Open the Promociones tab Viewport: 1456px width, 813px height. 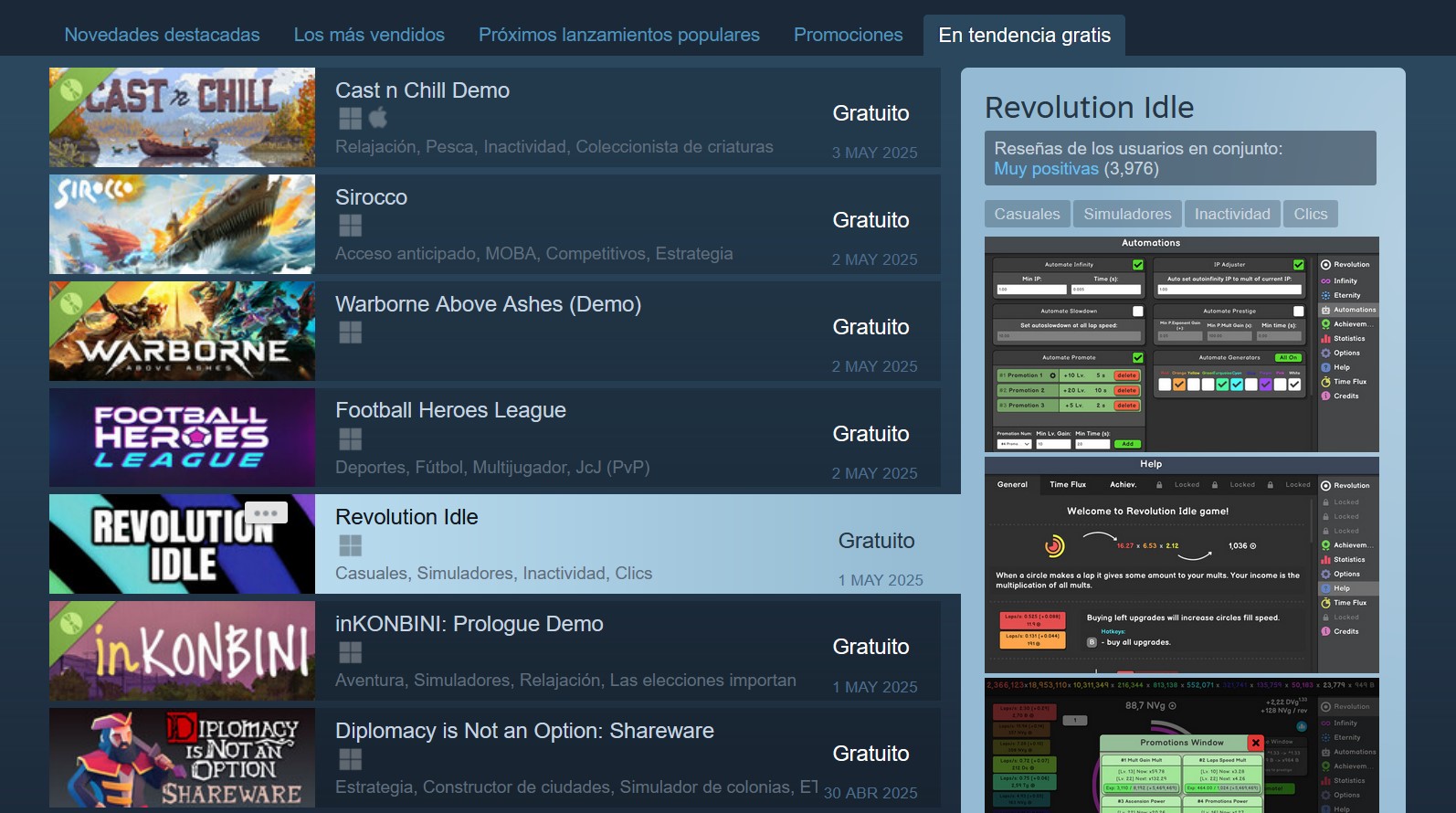[848, 35]
